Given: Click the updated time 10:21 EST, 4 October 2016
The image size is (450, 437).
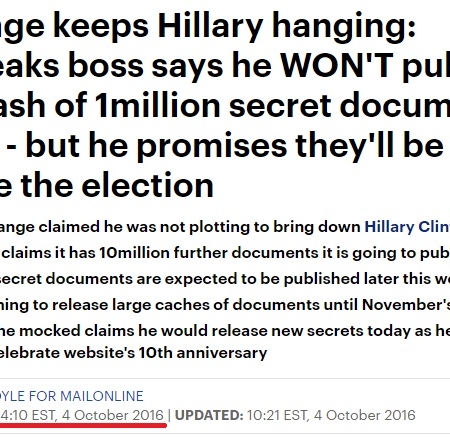Looking at the screenshot, I should click(331, 415).
